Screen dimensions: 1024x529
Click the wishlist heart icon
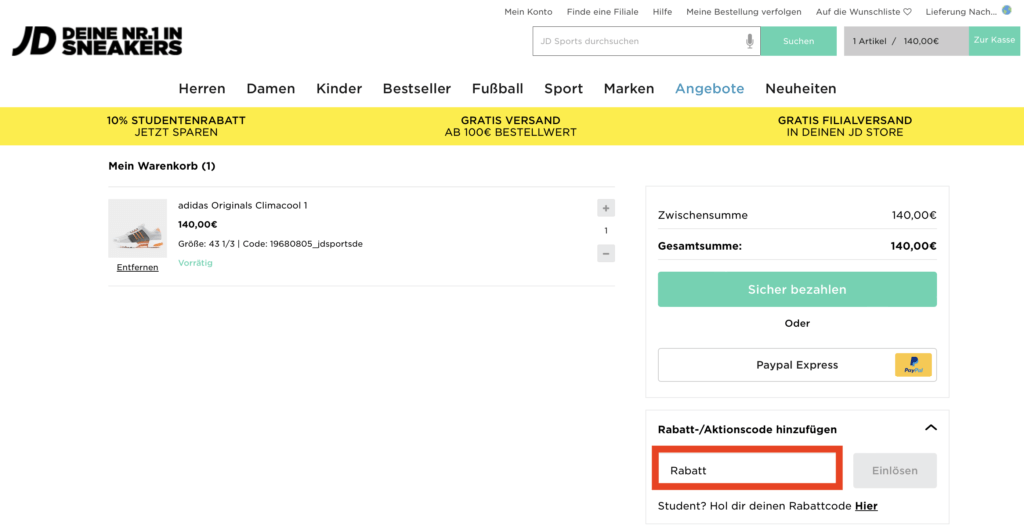coord(907,12)
